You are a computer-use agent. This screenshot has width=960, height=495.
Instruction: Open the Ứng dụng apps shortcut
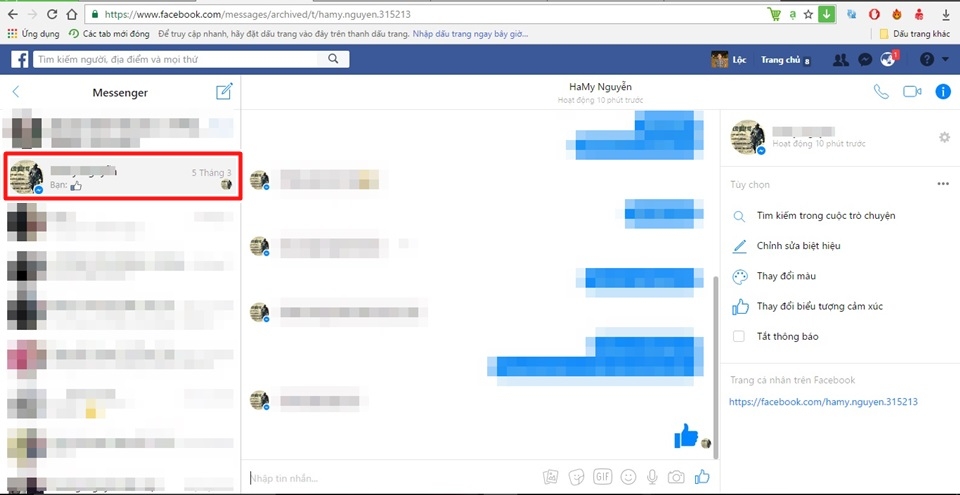[33, 34]
